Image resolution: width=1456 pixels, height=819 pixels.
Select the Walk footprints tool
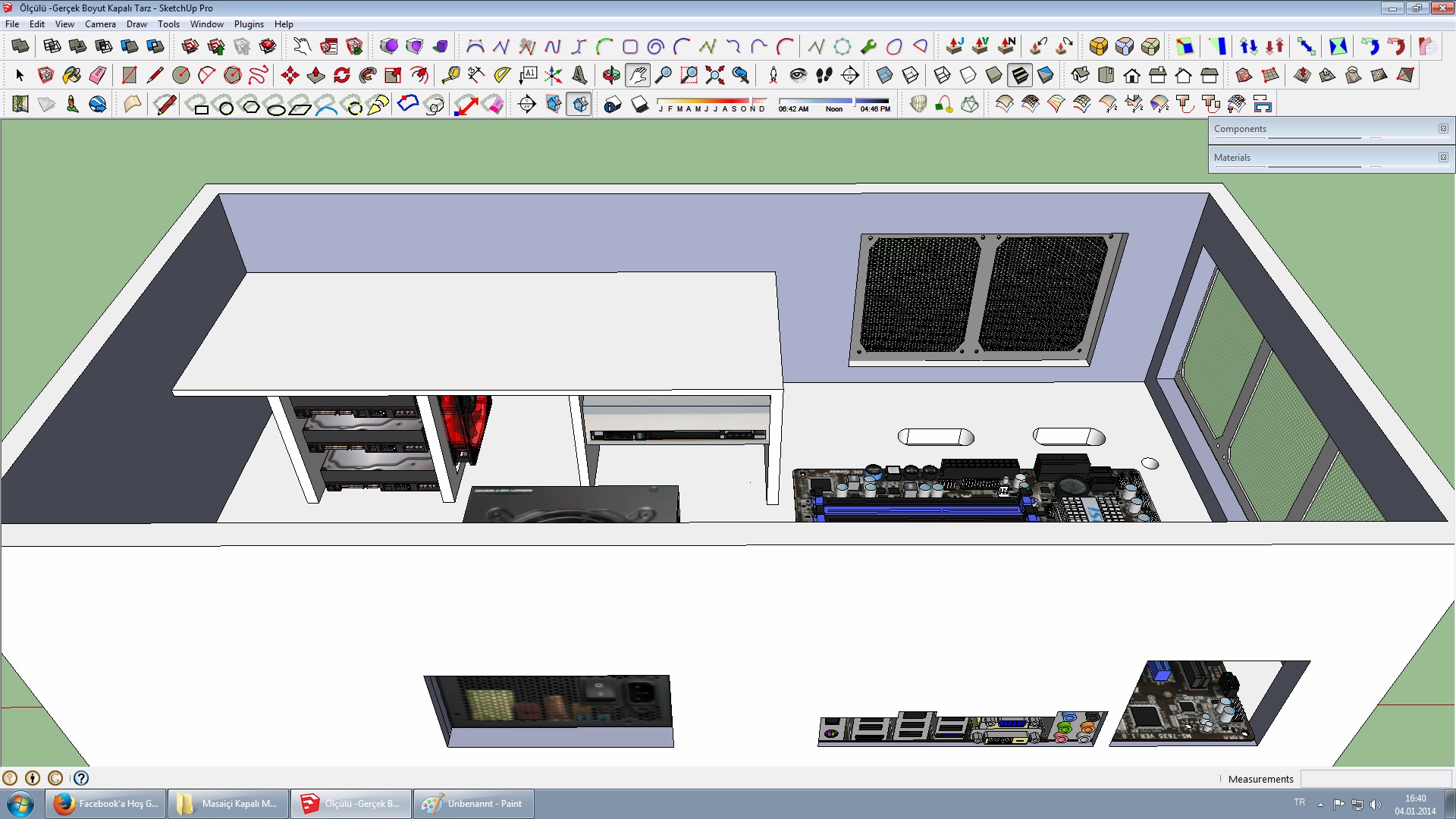[x=824, y=75]
